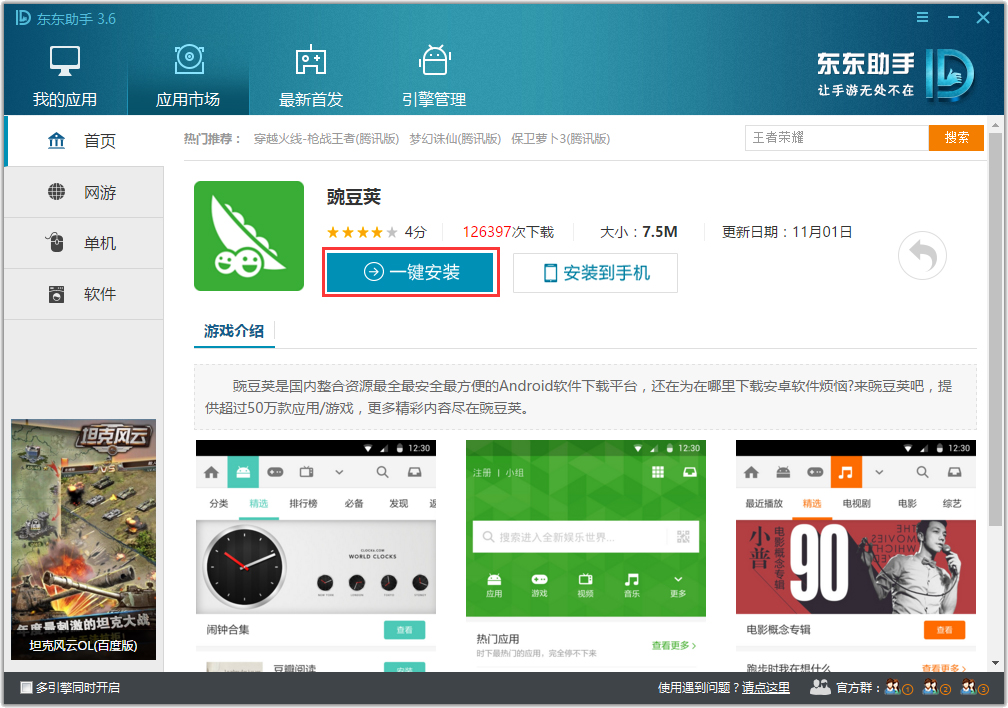Click the 网游 globe icon
The image size is (1008, 708).
pyautogui.click(x=57, y=192)
